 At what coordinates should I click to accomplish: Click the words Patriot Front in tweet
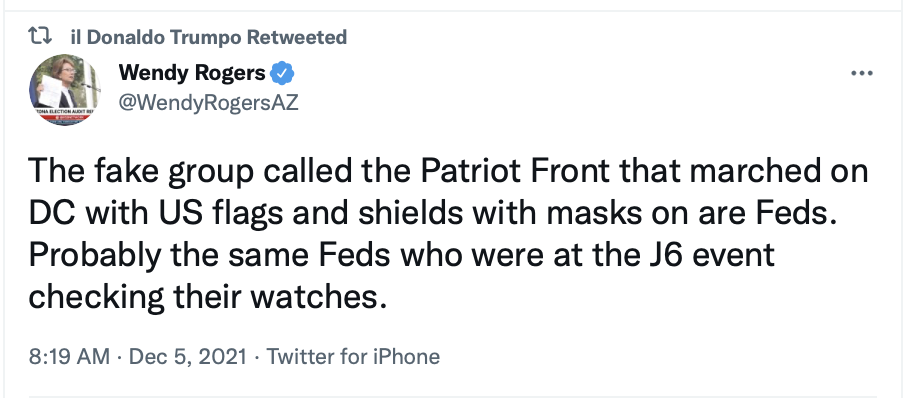click(x=515, y=173)
